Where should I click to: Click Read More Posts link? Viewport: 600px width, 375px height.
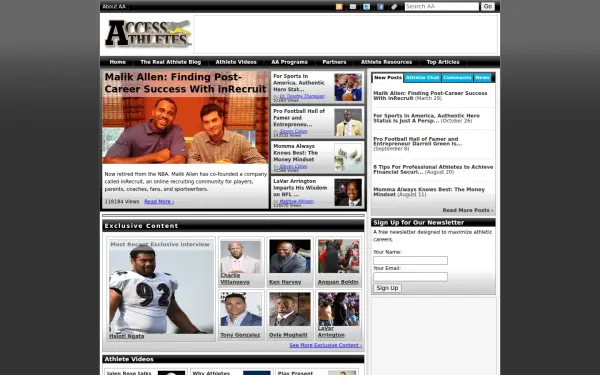pyautogui.click(x=468, y=210)
